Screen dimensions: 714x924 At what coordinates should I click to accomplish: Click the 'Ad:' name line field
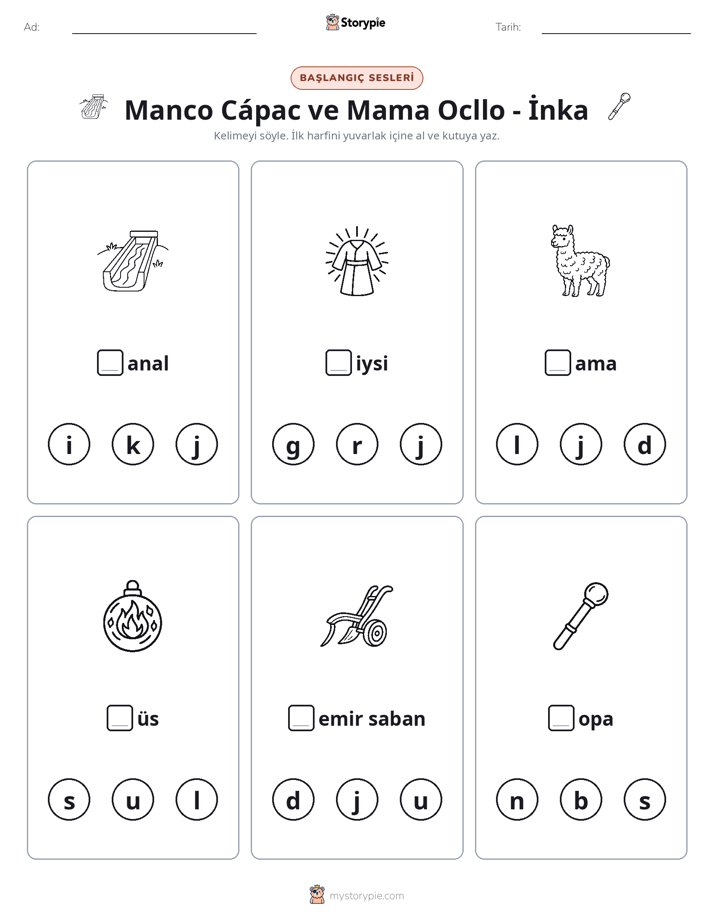click(x=164, y=28)
